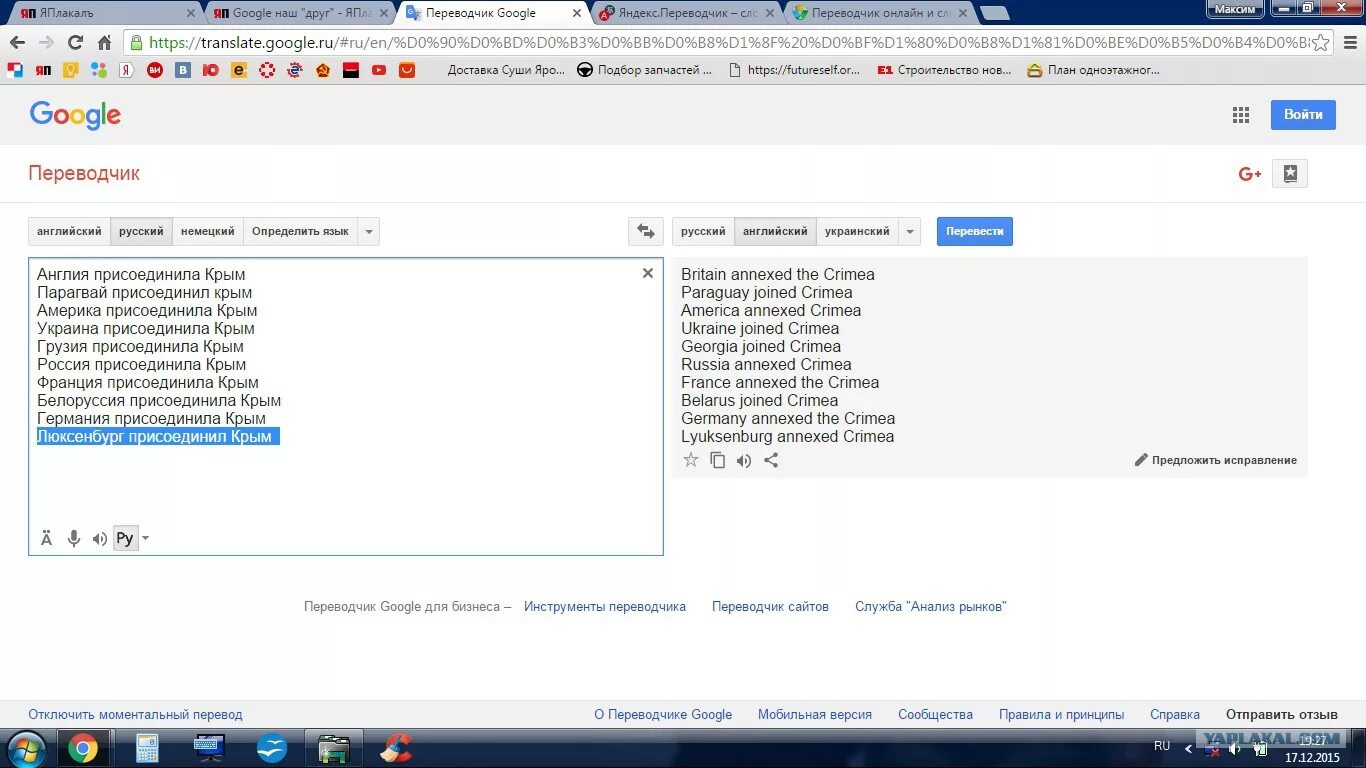Go to browser home page

tap(104, 43)
